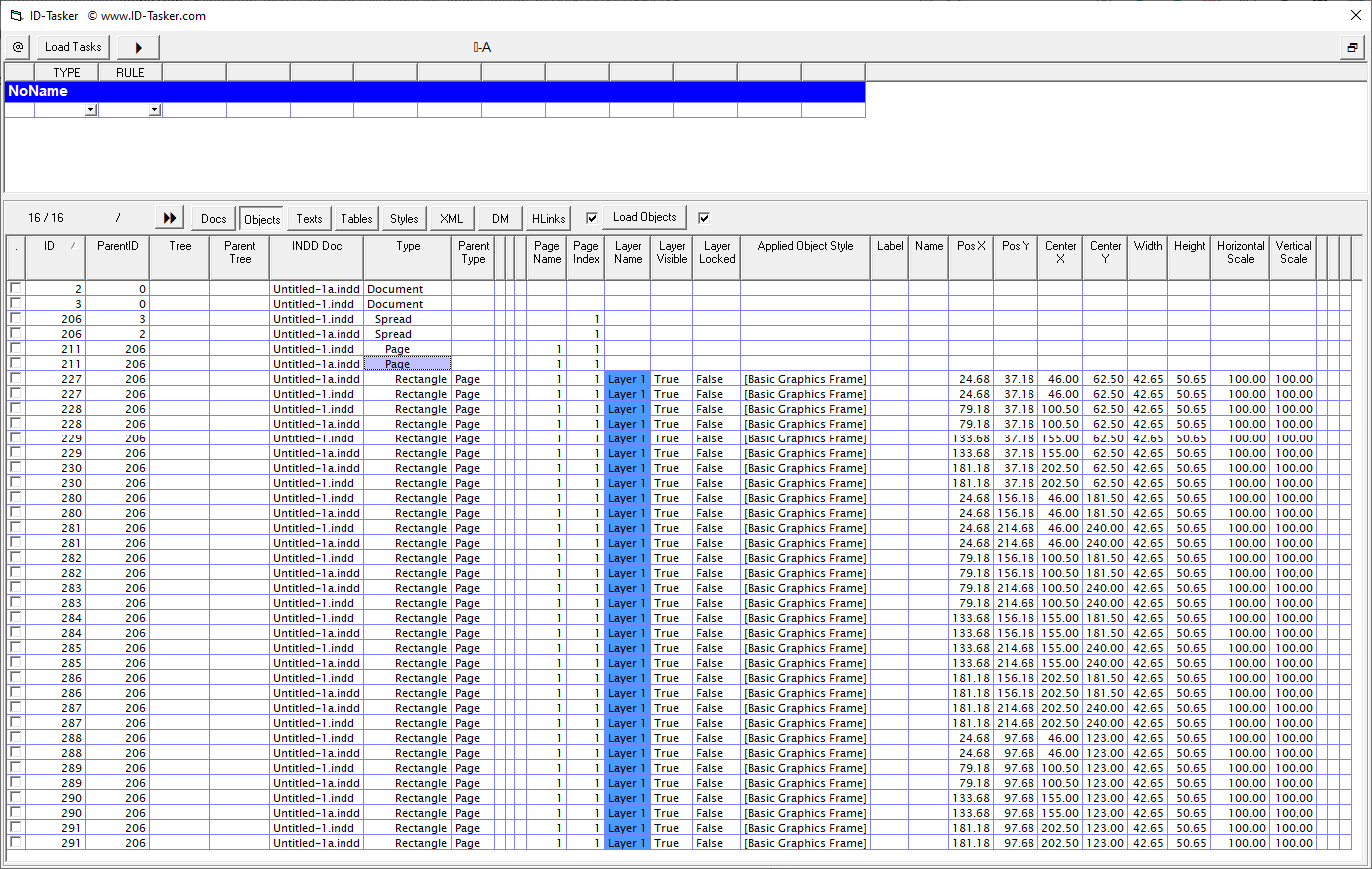The image size is (1372, 869).
Task: Click the @ icon in the top toolbar
Action: (17, 47)
